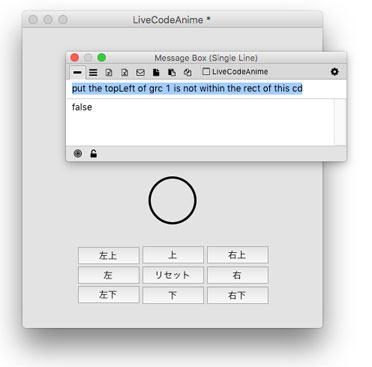Click the 右上 button
This screenshot has width=372, height=367.
click(x=238, y=255)
